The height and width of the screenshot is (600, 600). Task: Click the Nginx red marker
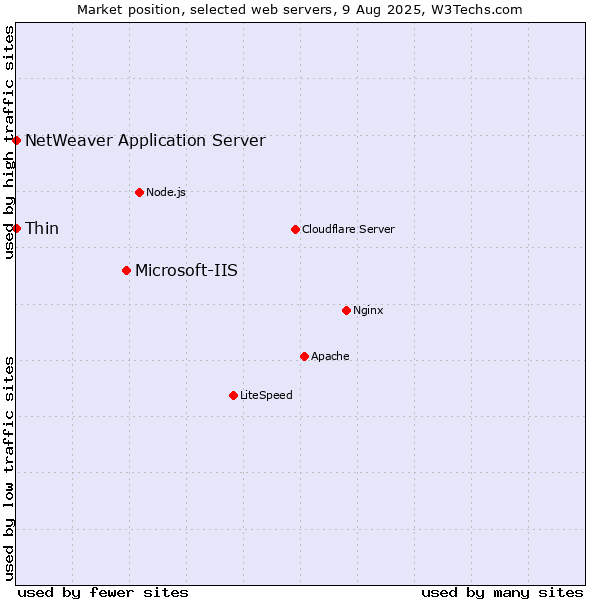pyautogui.click(x=347, y=310)
